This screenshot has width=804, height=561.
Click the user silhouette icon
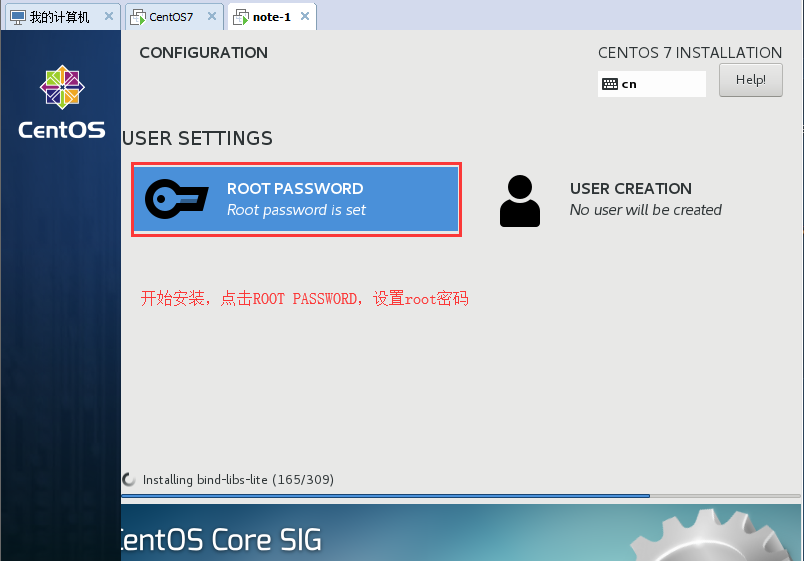(519, 200)
